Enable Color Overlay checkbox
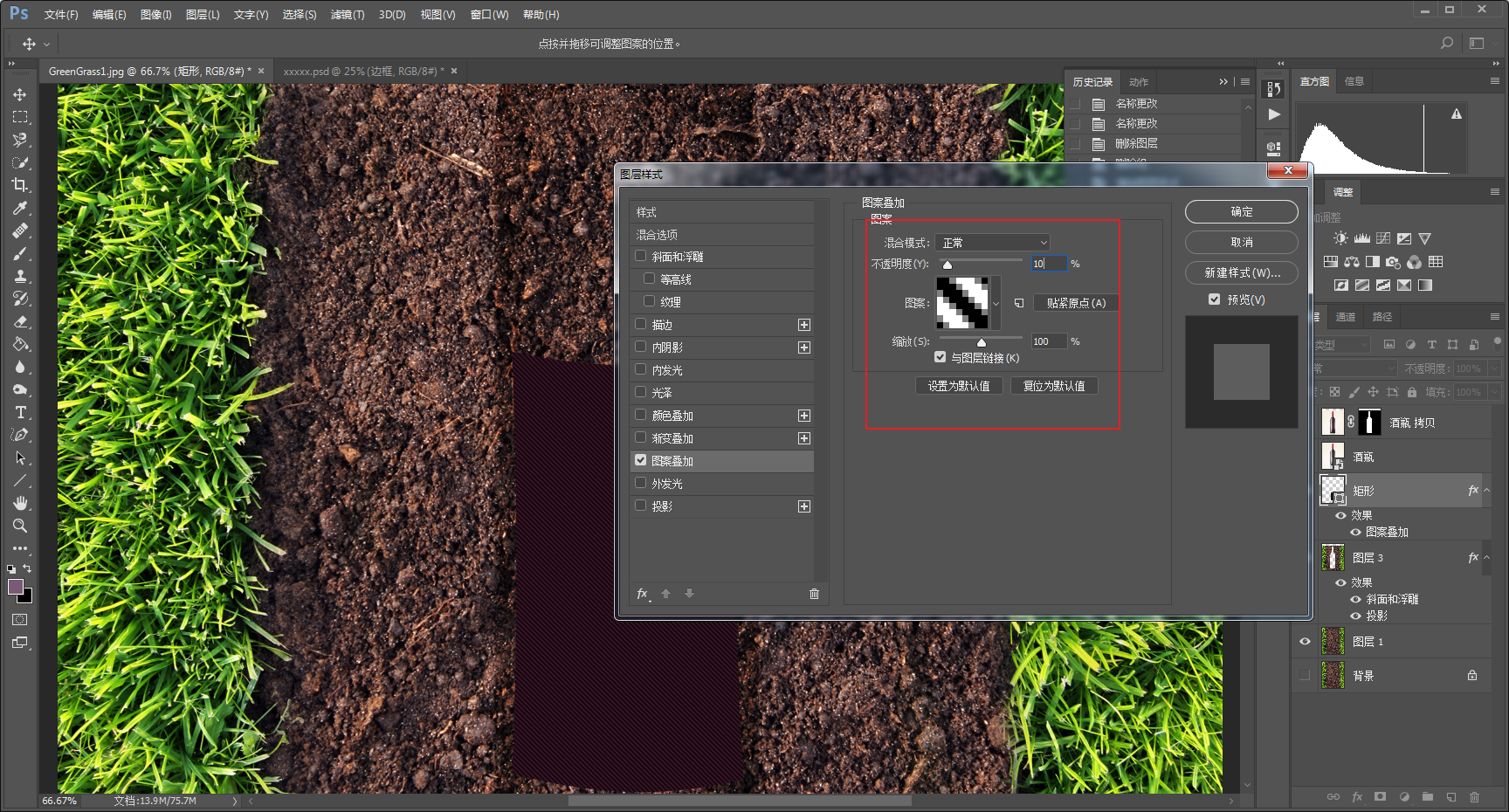This screenshot has width=1509, height=812. [641, 415]
